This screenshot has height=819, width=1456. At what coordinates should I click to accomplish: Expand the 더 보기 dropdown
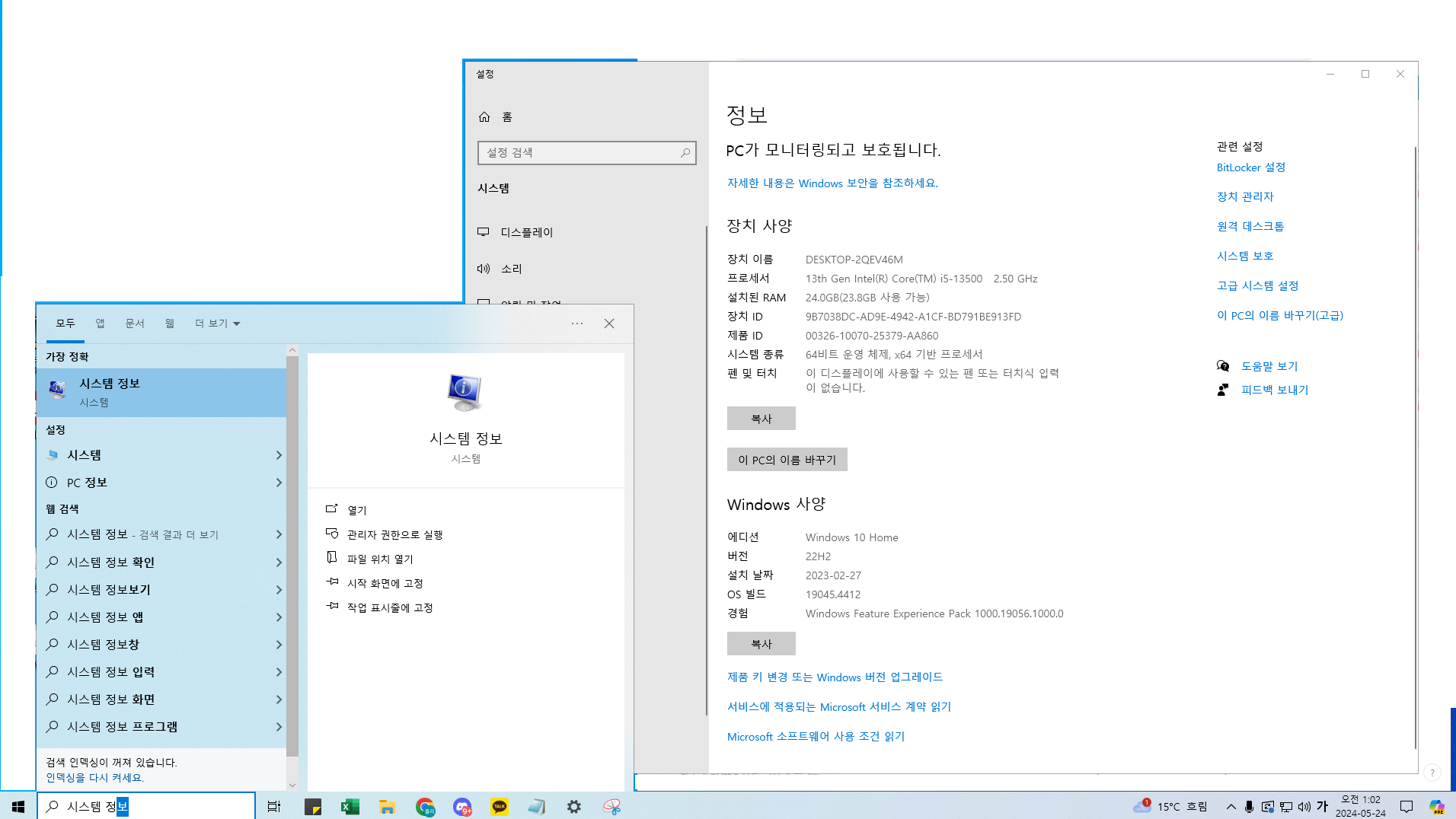tap(217, 323)
